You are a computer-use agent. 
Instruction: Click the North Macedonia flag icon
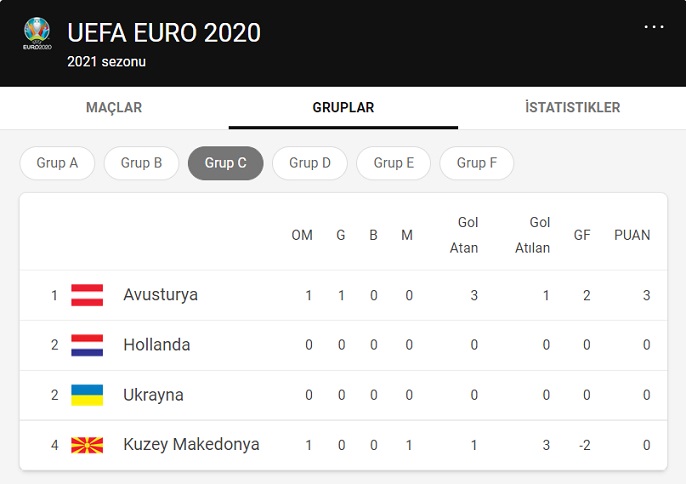[x=87, y=445]
